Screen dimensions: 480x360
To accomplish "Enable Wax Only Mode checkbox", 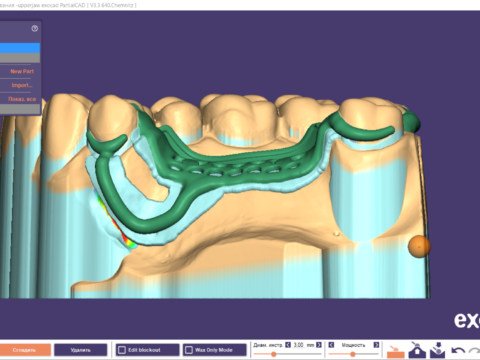I will click(189, 350).
